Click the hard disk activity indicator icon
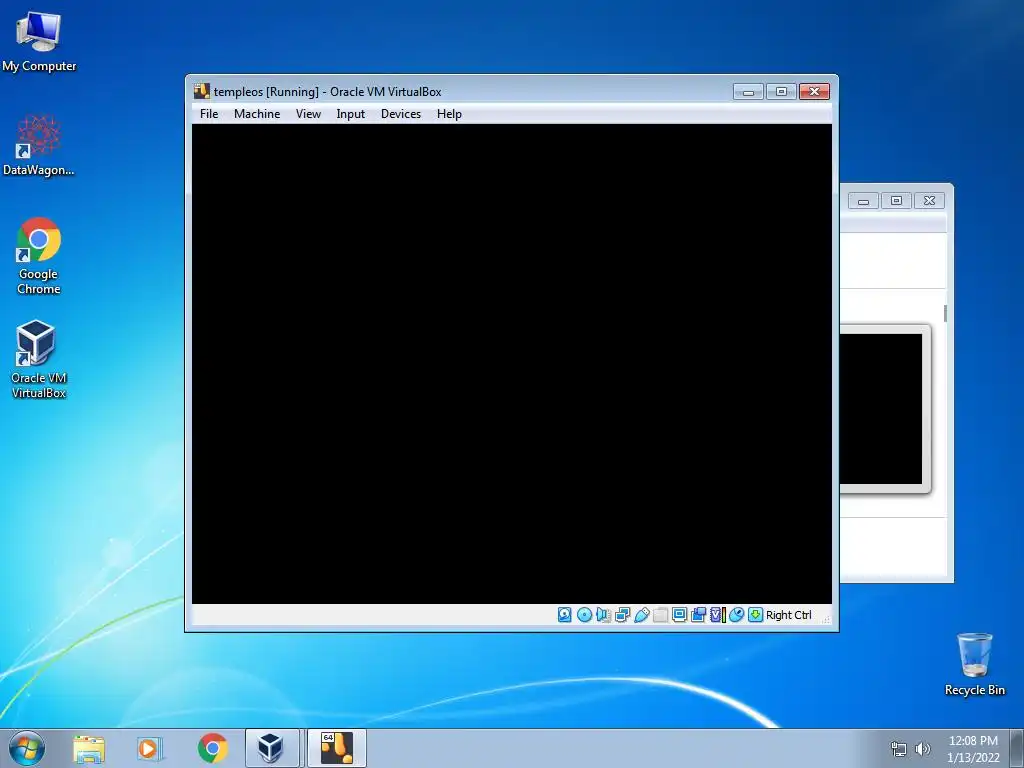This screenshot has width=1024, height=768. [564, 615]
